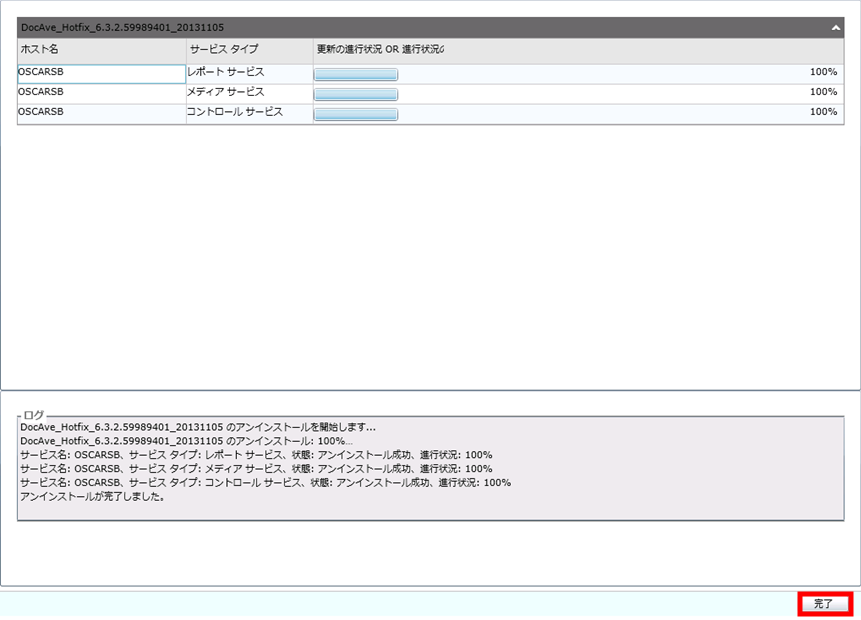The height and width of the screenshot is (620, 861).
Task: Click log line for レポート サービス アンインストール成功
Action: 256,455
